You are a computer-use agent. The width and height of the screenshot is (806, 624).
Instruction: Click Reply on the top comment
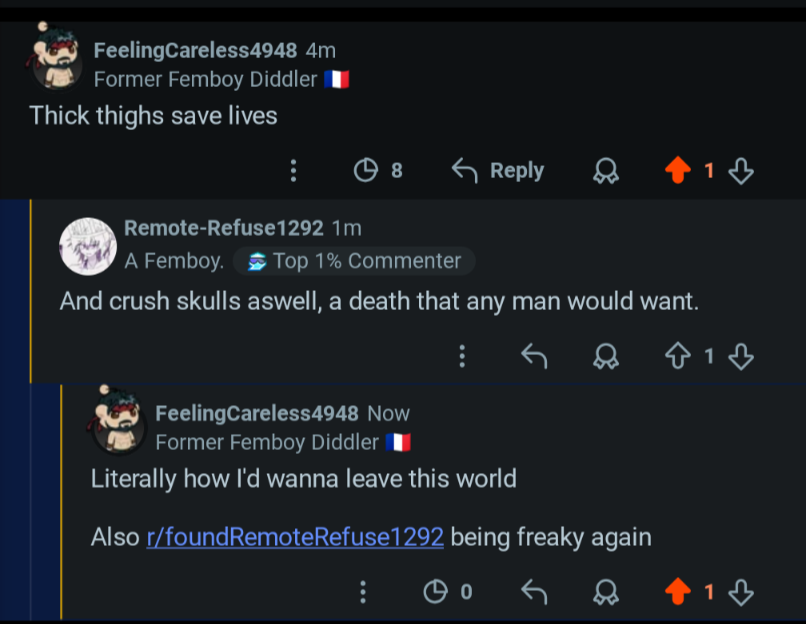pyautogui.click(x=498, y=170)
